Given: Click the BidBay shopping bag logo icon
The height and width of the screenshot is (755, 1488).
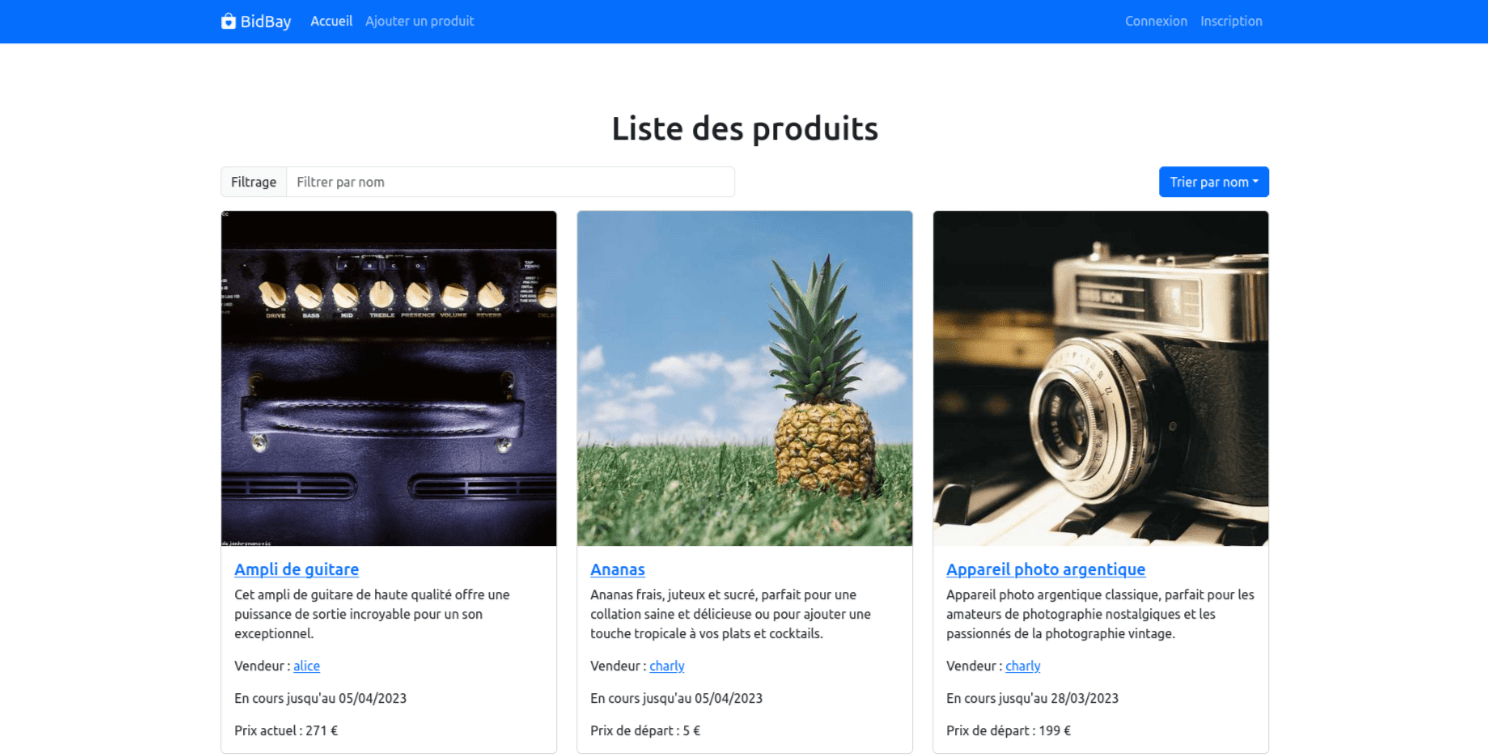Looking at the screenshot, I should 228,21.
